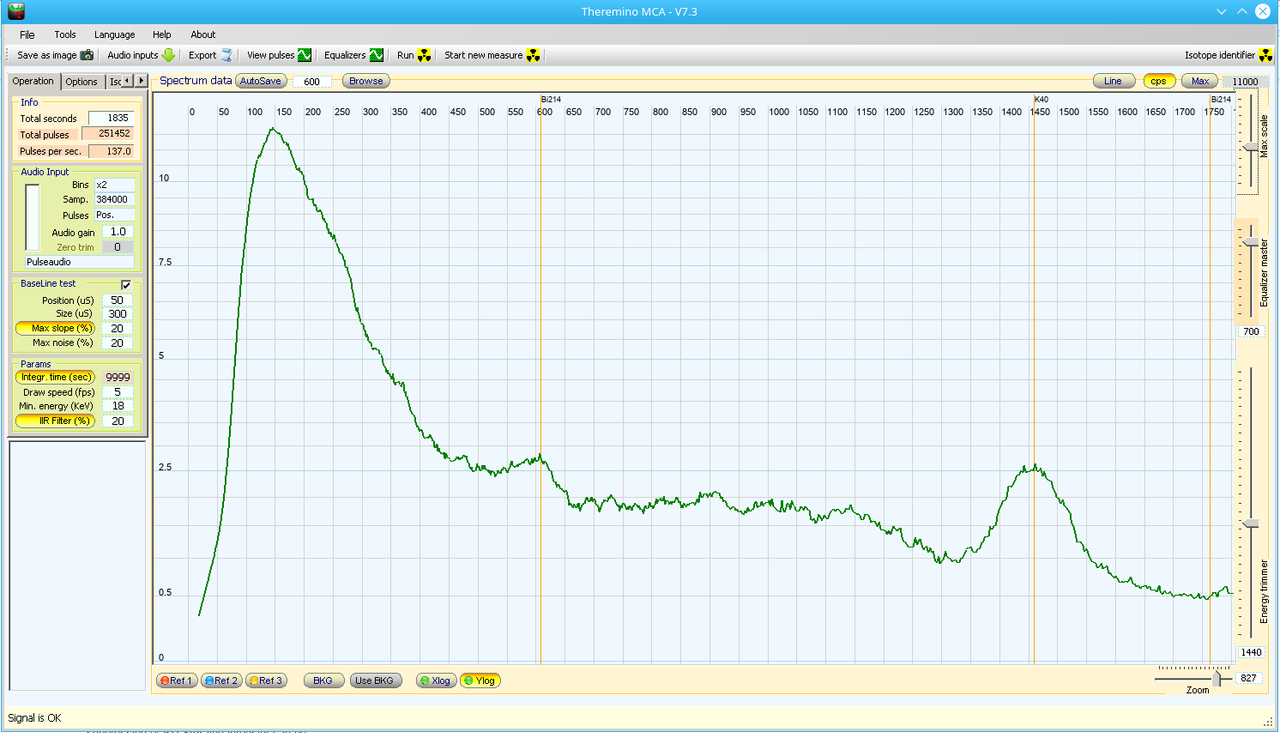Screen dimensions: 1280x733
Task: Open the Tools menu
Action: tap(65, 34)
